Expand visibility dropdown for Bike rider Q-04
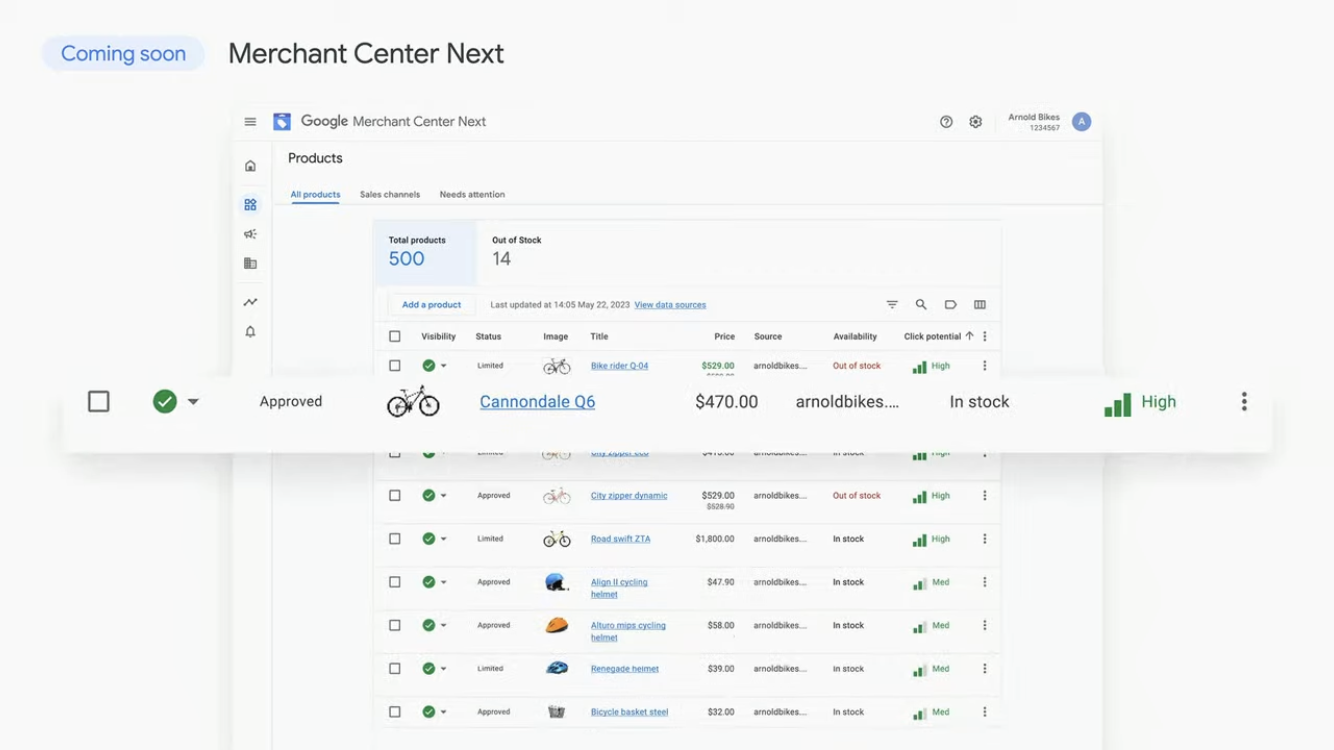The width and height of the screenshot is (1334, 750). click(x=444, y=366)
